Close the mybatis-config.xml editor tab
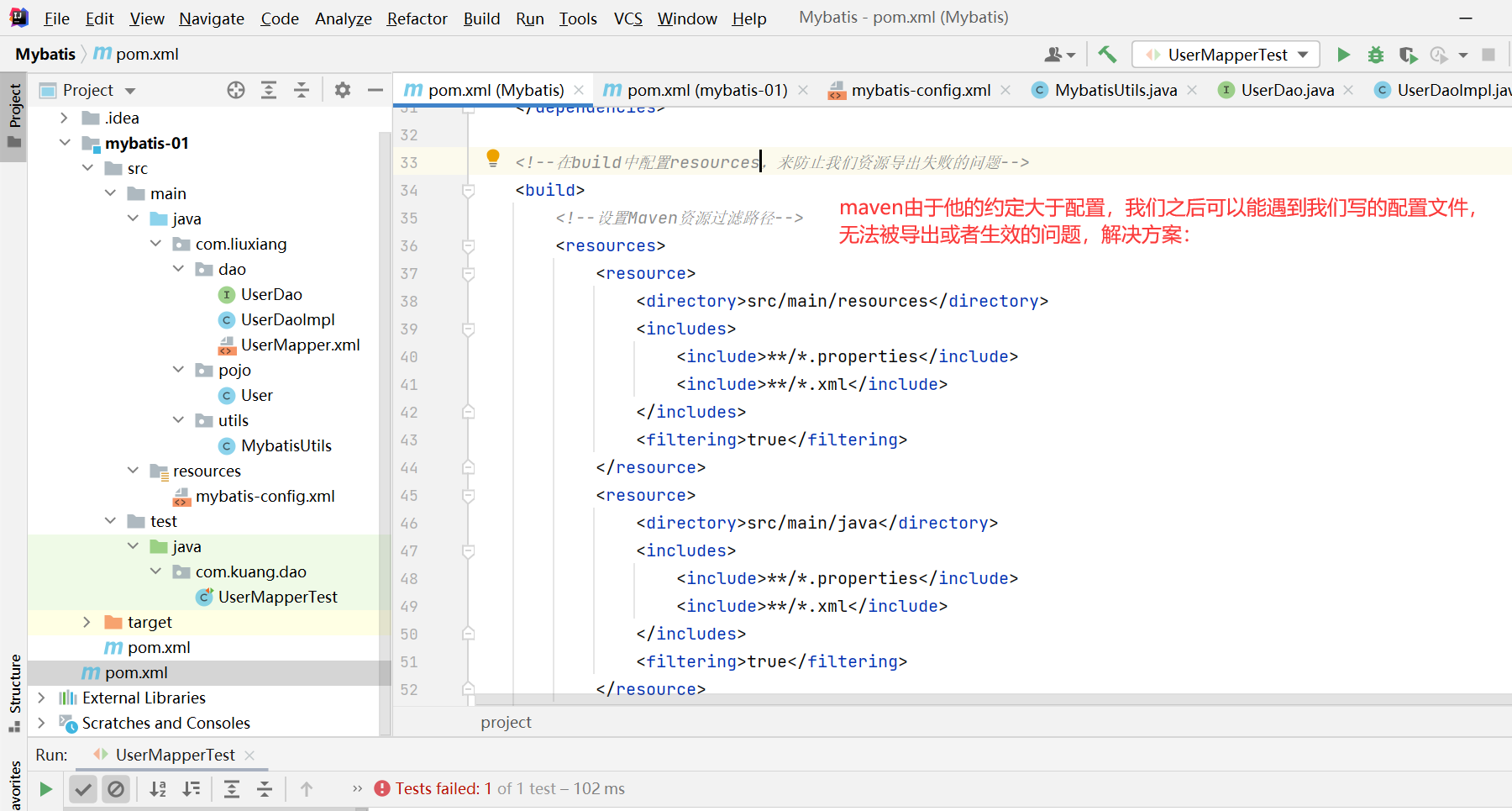Screen dimensions: 1512x811 tap(1005, 90)
